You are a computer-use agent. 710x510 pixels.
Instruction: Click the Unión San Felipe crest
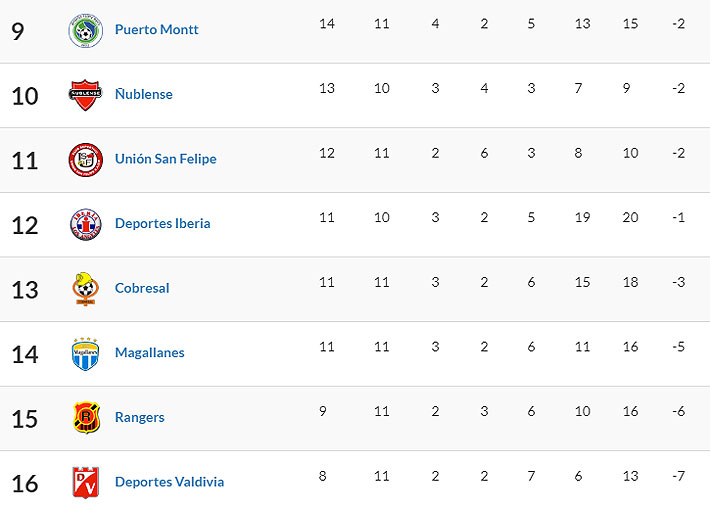pos(85,159)
